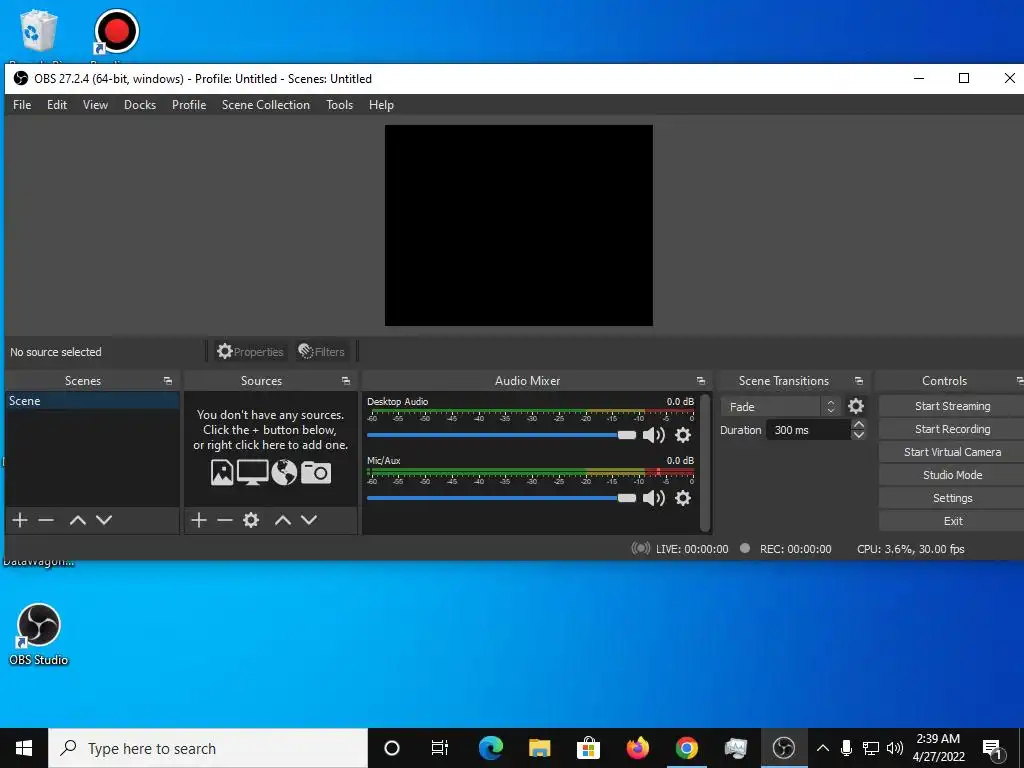Click the browser globe source icon
Screen dimensions: 1024x768
[284, 472]
